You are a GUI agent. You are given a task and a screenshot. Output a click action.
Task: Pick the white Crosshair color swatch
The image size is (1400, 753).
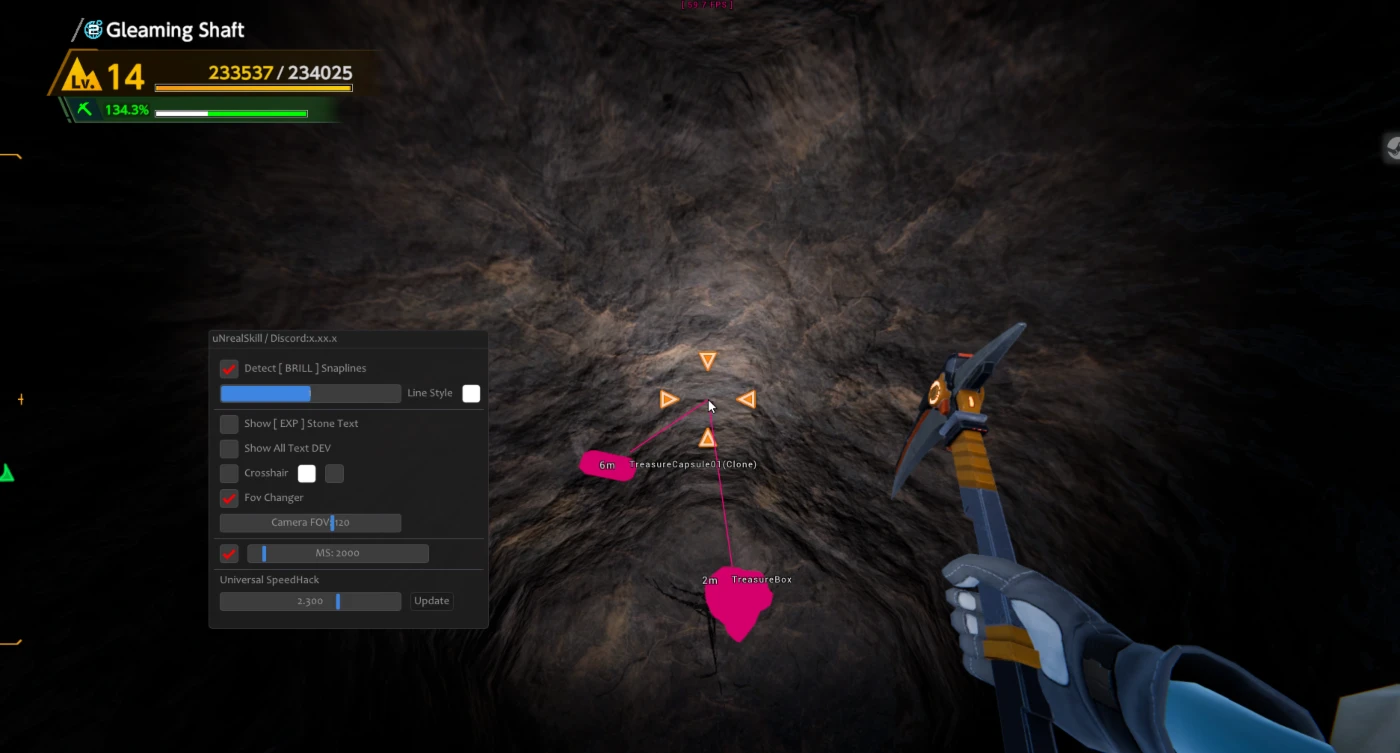pyautogui.click(x=307, y=473)
